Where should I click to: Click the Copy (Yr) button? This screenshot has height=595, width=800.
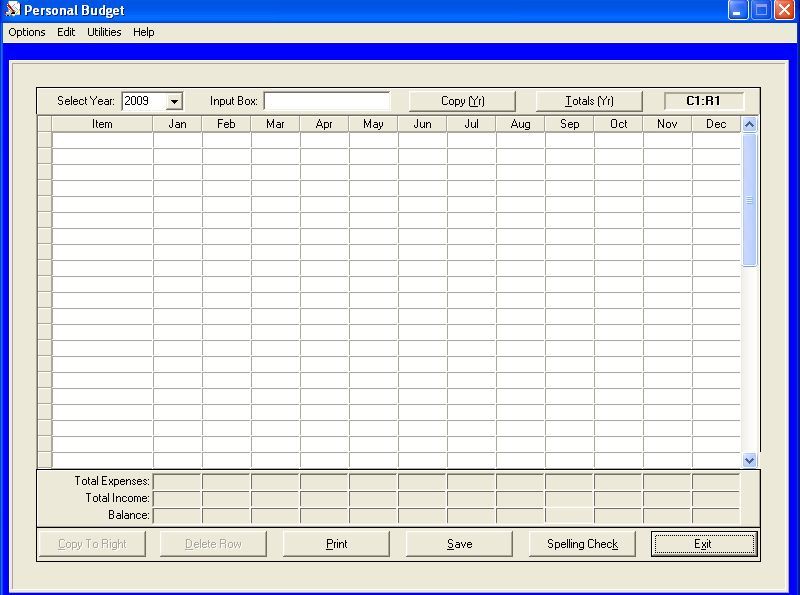(x=461, y=100)
